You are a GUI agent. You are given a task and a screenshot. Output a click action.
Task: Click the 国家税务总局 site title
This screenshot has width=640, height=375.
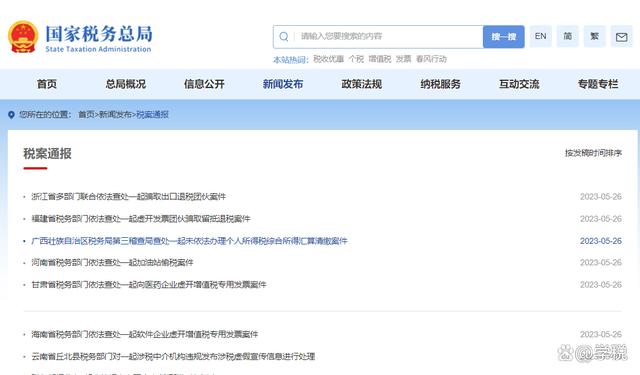pyautogui.click(x=99, y=34)
